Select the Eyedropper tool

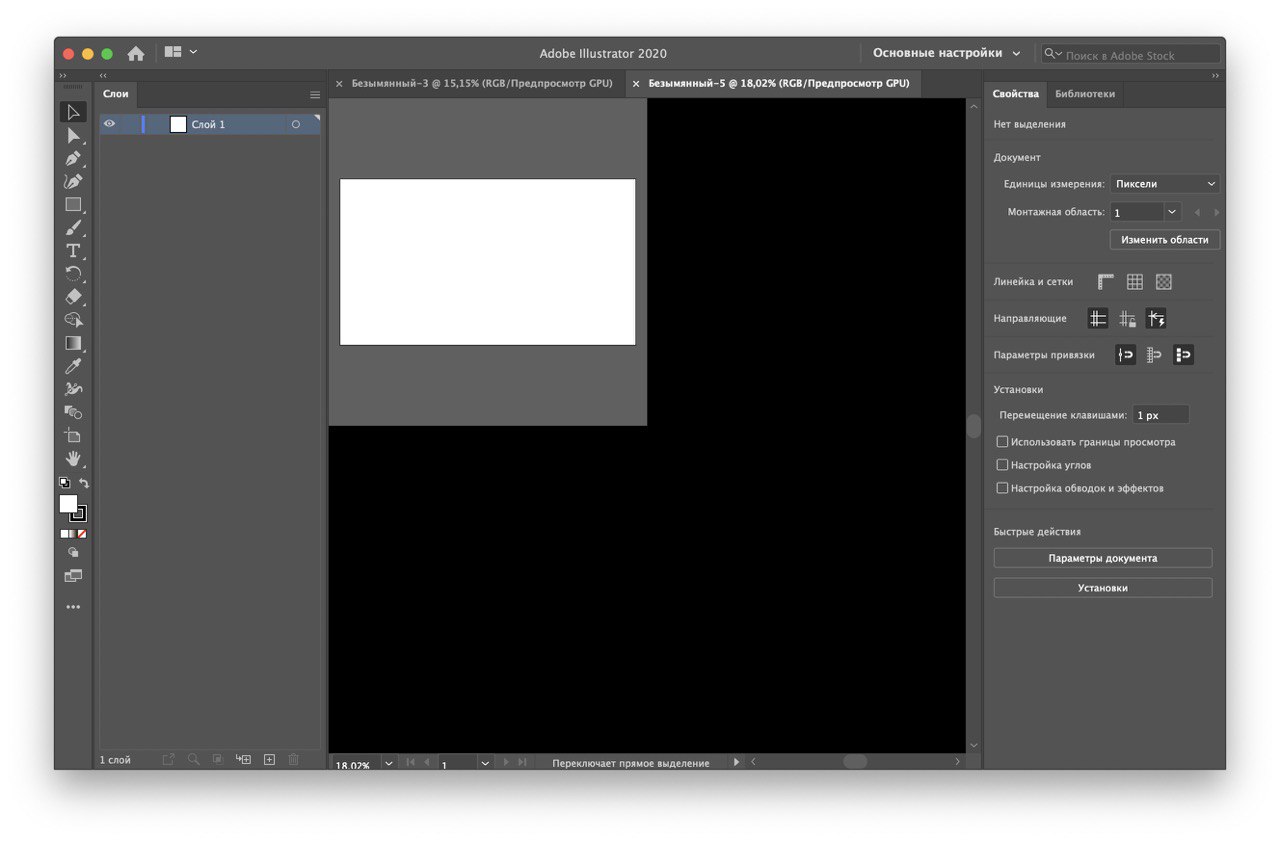pyautogui.click(x=73, y=366)
